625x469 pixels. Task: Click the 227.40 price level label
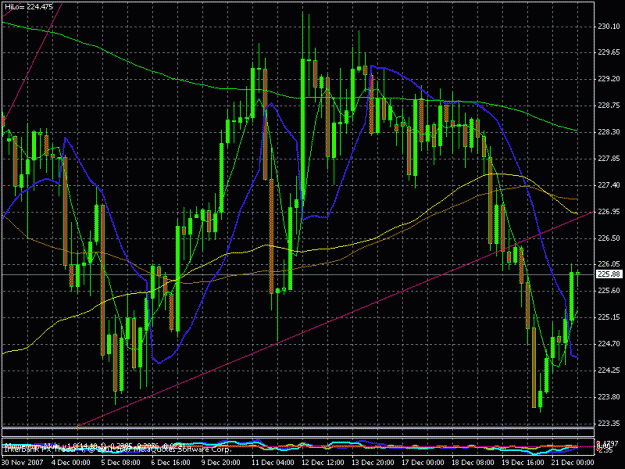click(x=609, y=185)
